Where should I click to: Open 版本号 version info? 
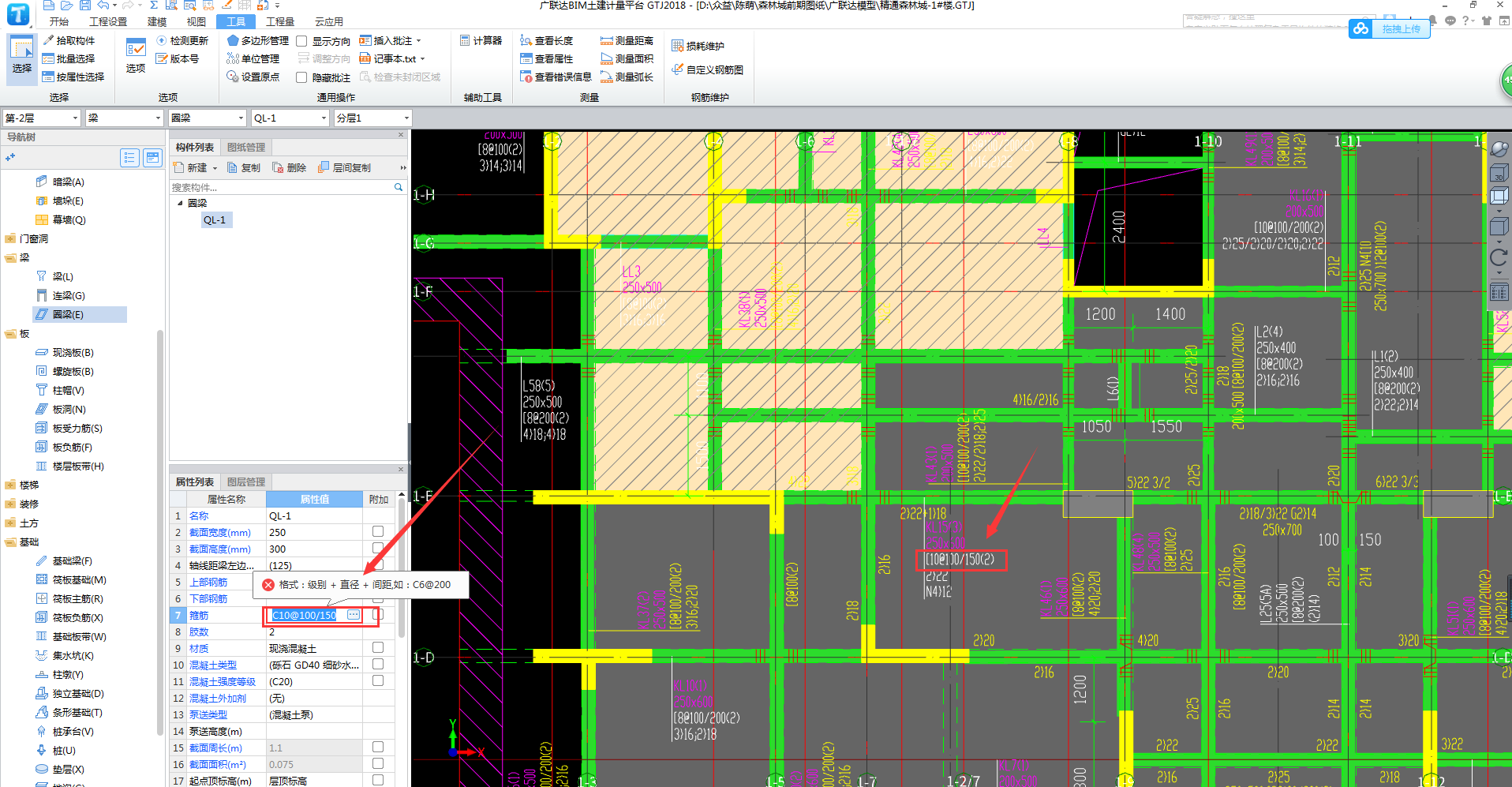(x=178, y=58)
